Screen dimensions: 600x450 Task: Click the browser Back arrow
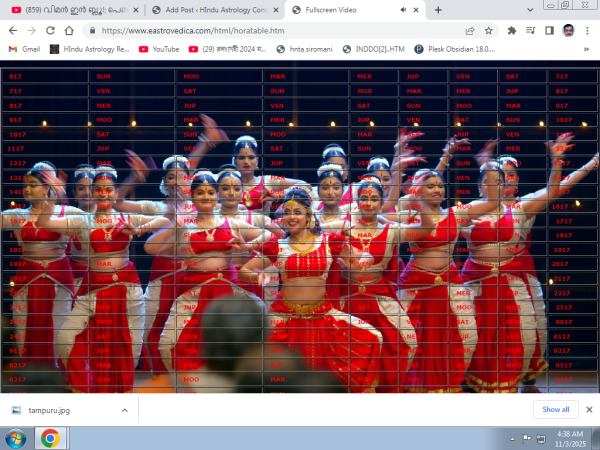click(x=10, y=30)
